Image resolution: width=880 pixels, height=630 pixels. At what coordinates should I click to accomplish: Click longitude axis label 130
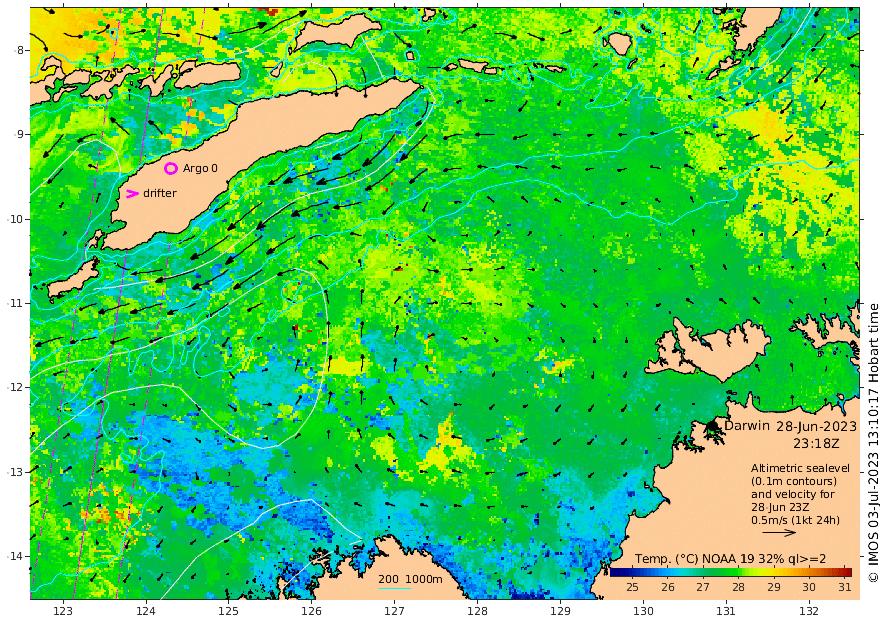[x=643, y=611]
